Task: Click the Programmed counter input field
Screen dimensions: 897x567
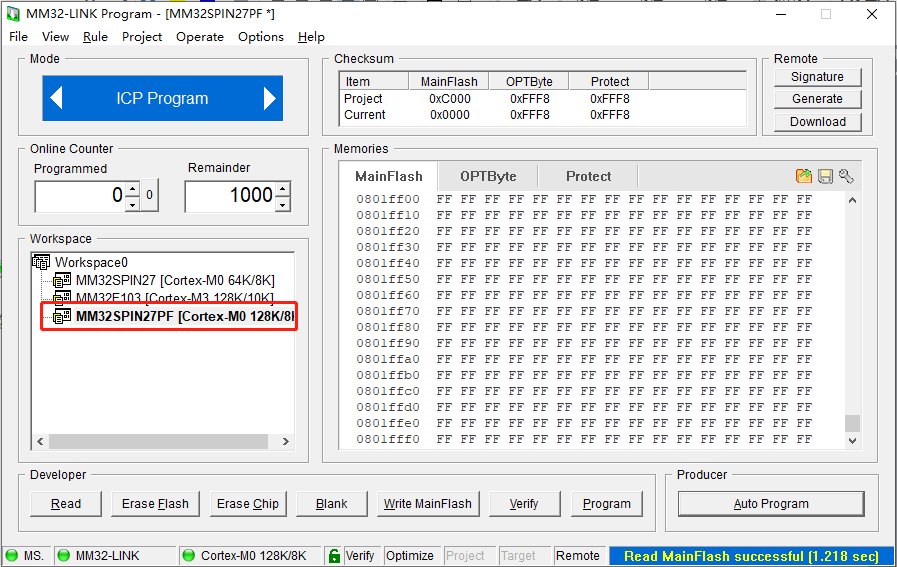Action: [x=81, y=196]
